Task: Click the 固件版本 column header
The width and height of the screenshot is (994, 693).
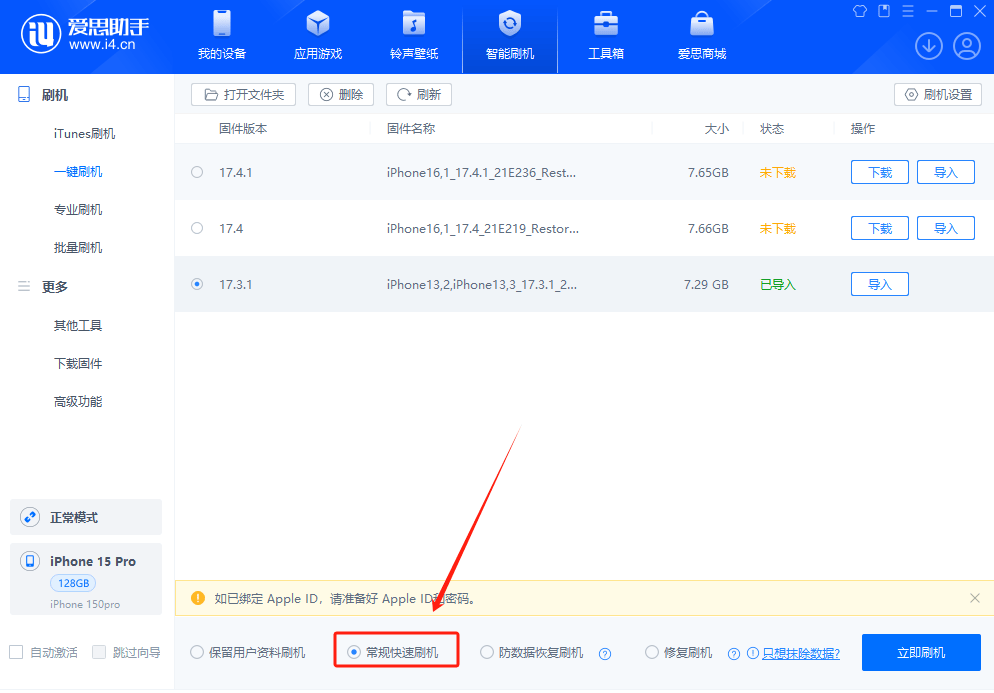Action: click(x=243, y=129)
